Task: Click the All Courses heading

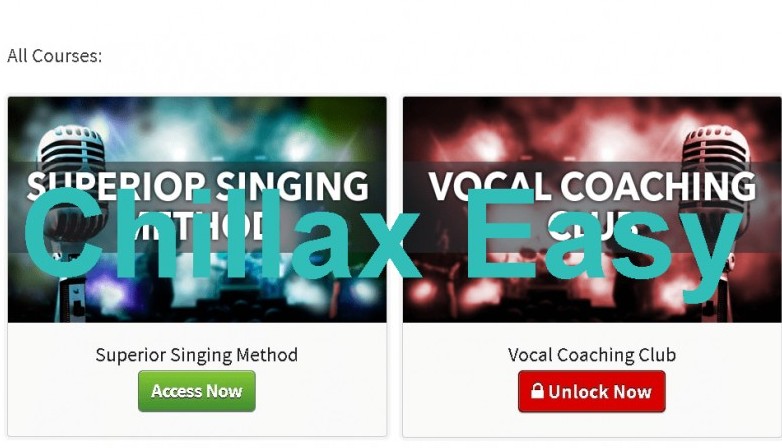Action: 54,55
